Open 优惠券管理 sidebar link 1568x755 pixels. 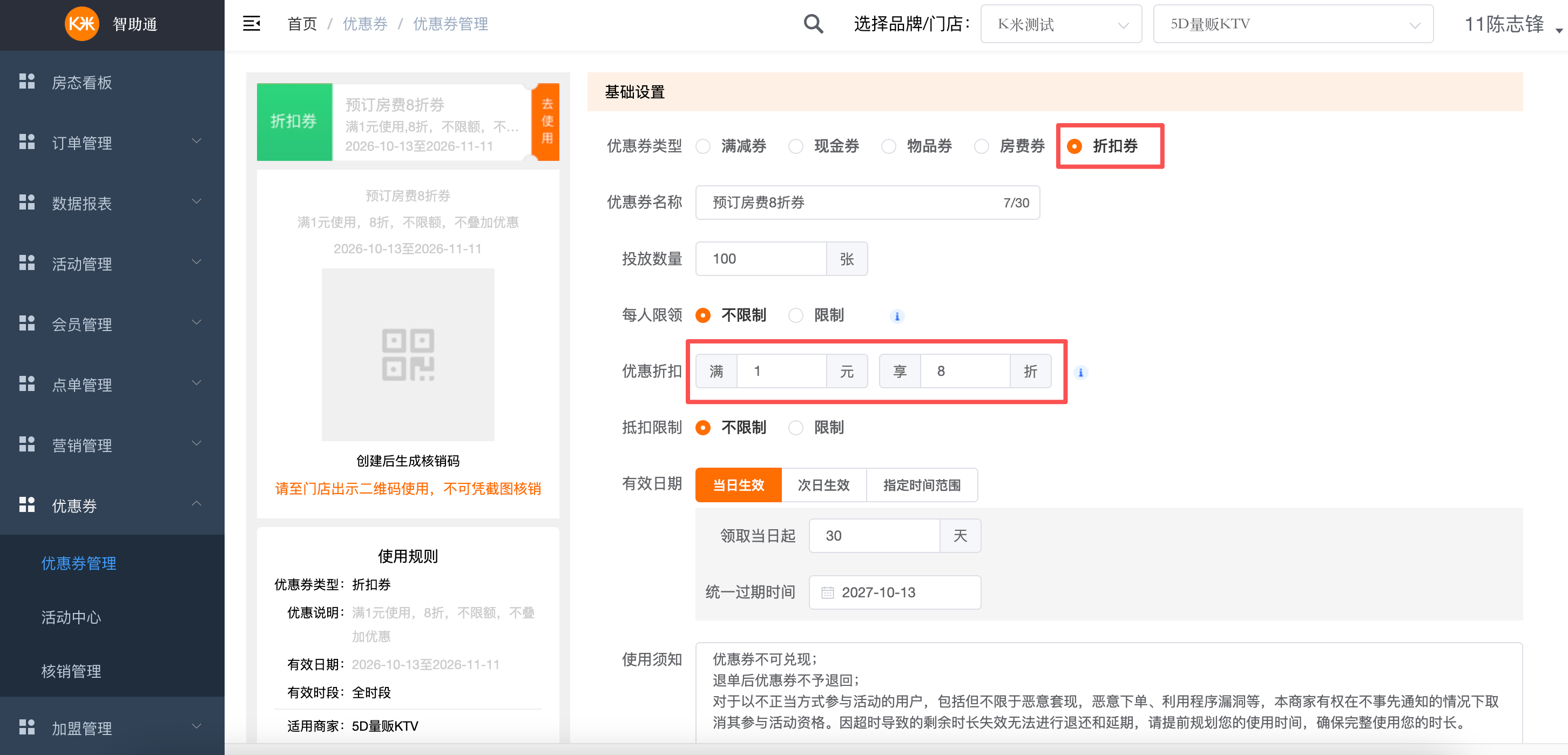click(78, 563)
